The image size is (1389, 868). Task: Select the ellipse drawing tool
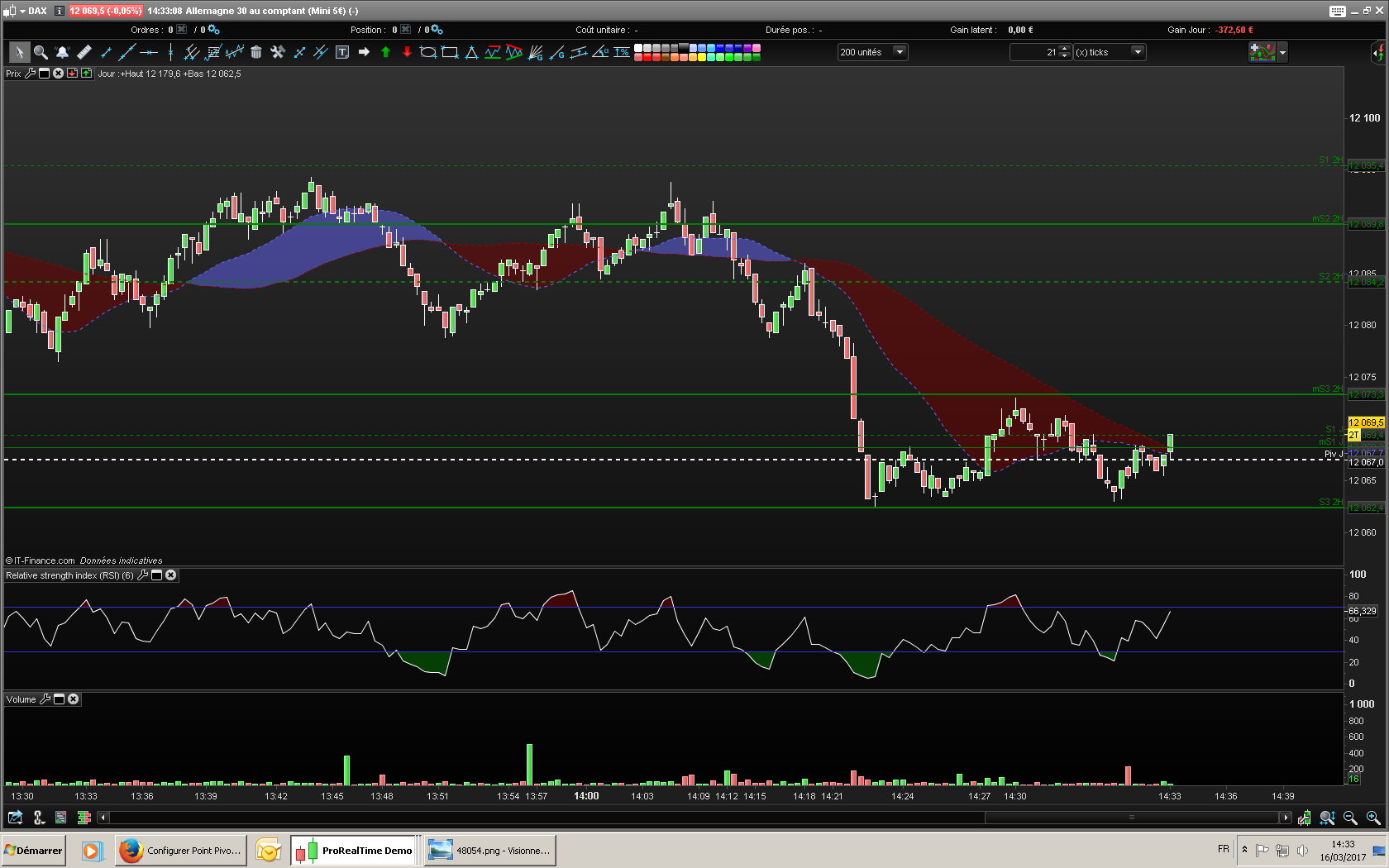(428, 52)
